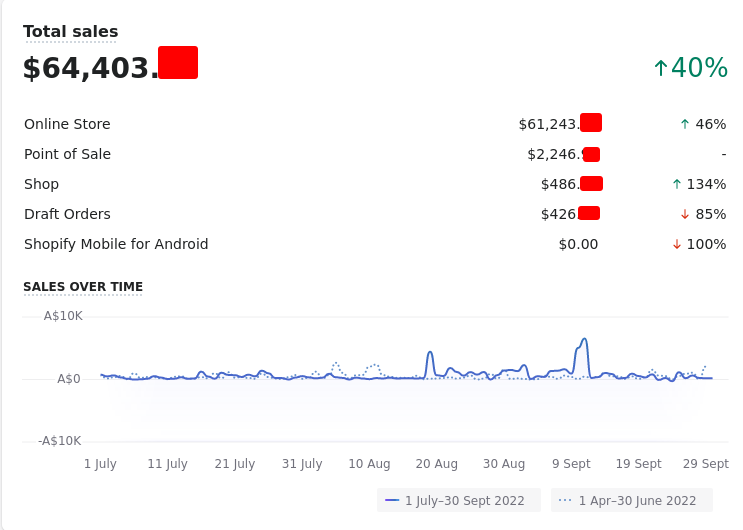Click the Total sales heading
743x530 pixels.
(x=70, y=32)
